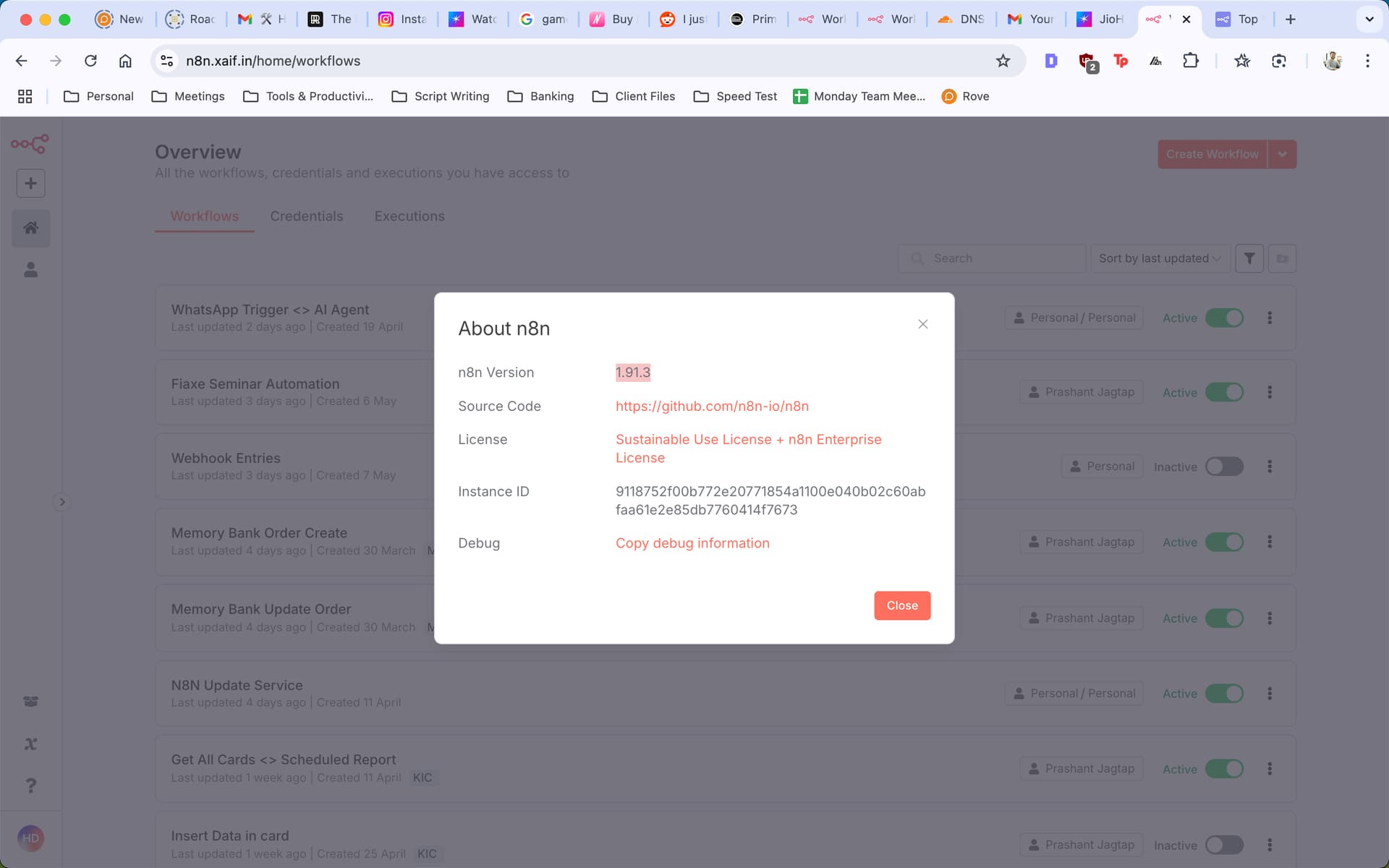Enable the Webhook Entries workflow toggle

pos(1224,467)
